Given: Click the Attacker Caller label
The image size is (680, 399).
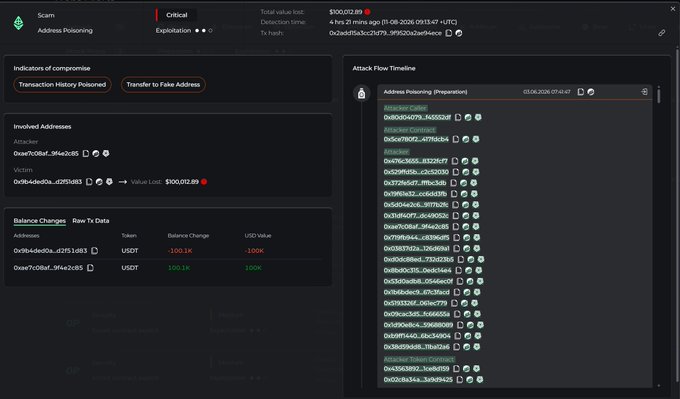Looking at the screenshot, I should tap(405, 108).
